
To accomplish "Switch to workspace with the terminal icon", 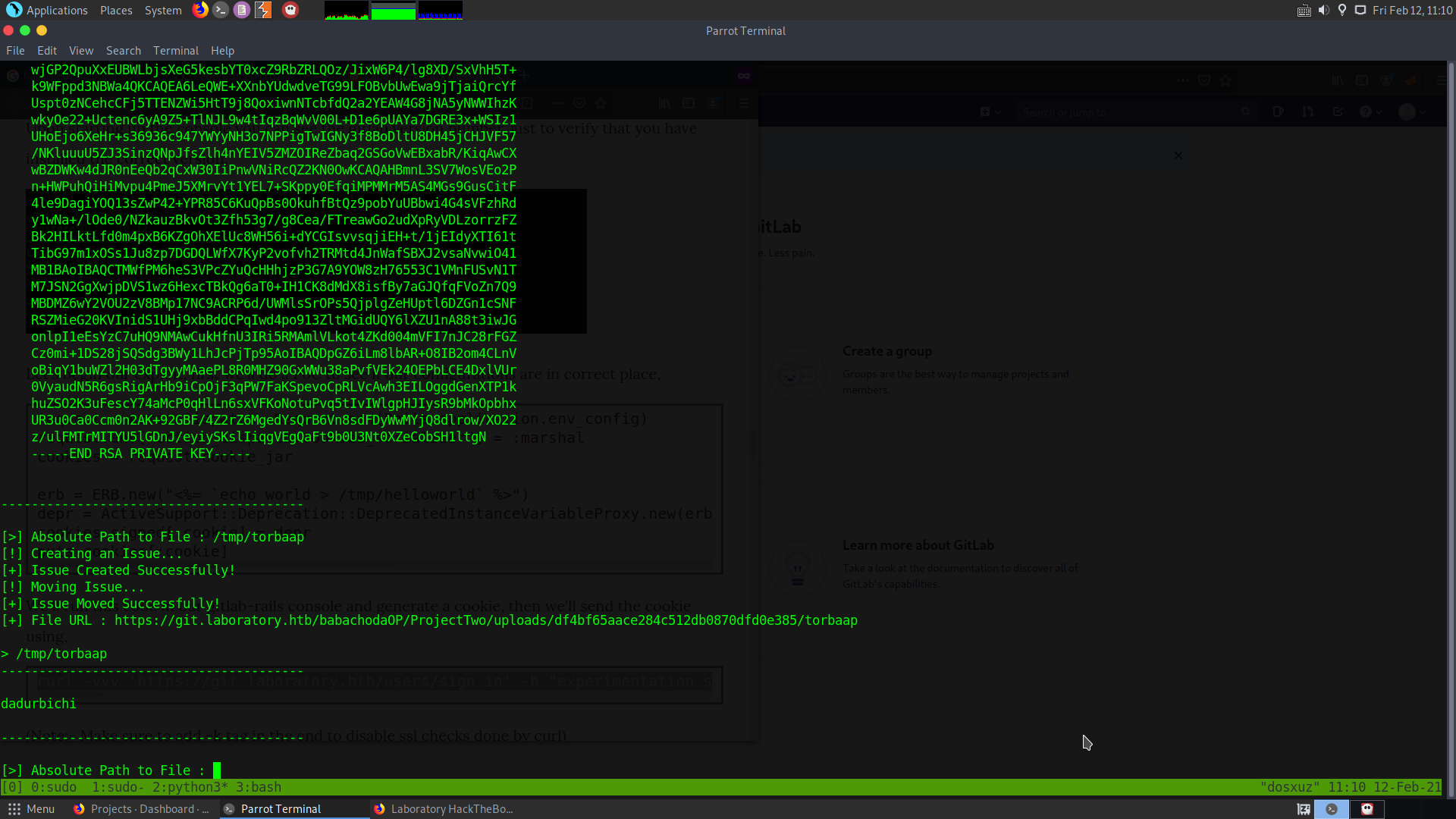I will [x=1332, y=809].
